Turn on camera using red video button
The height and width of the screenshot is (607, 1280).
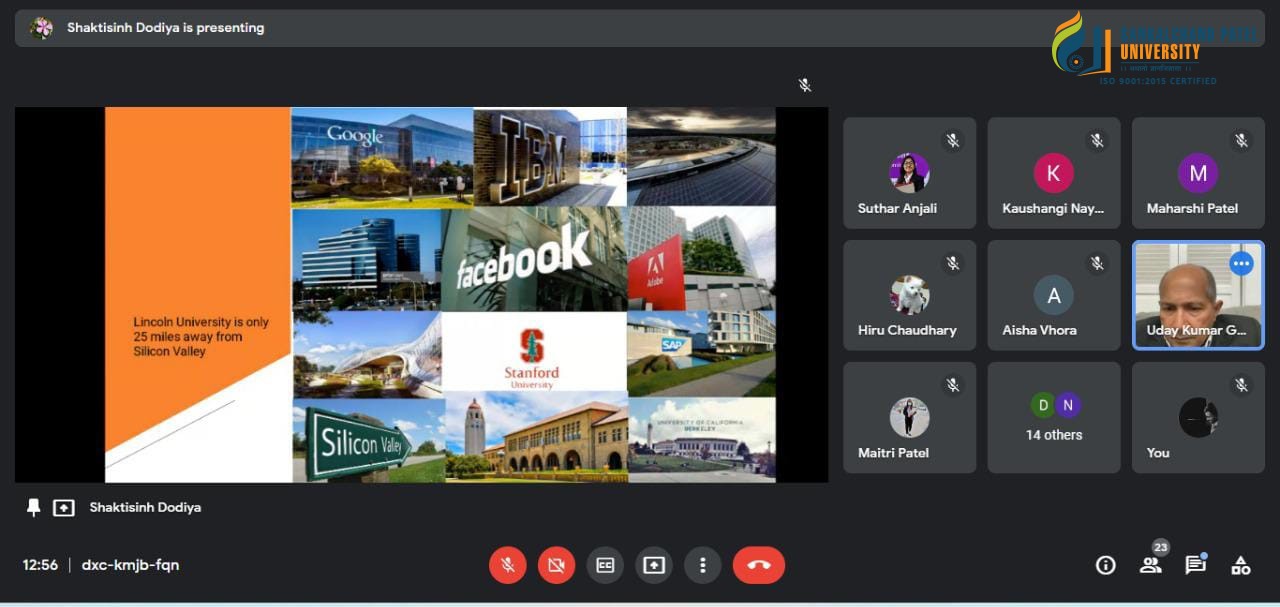556,565
